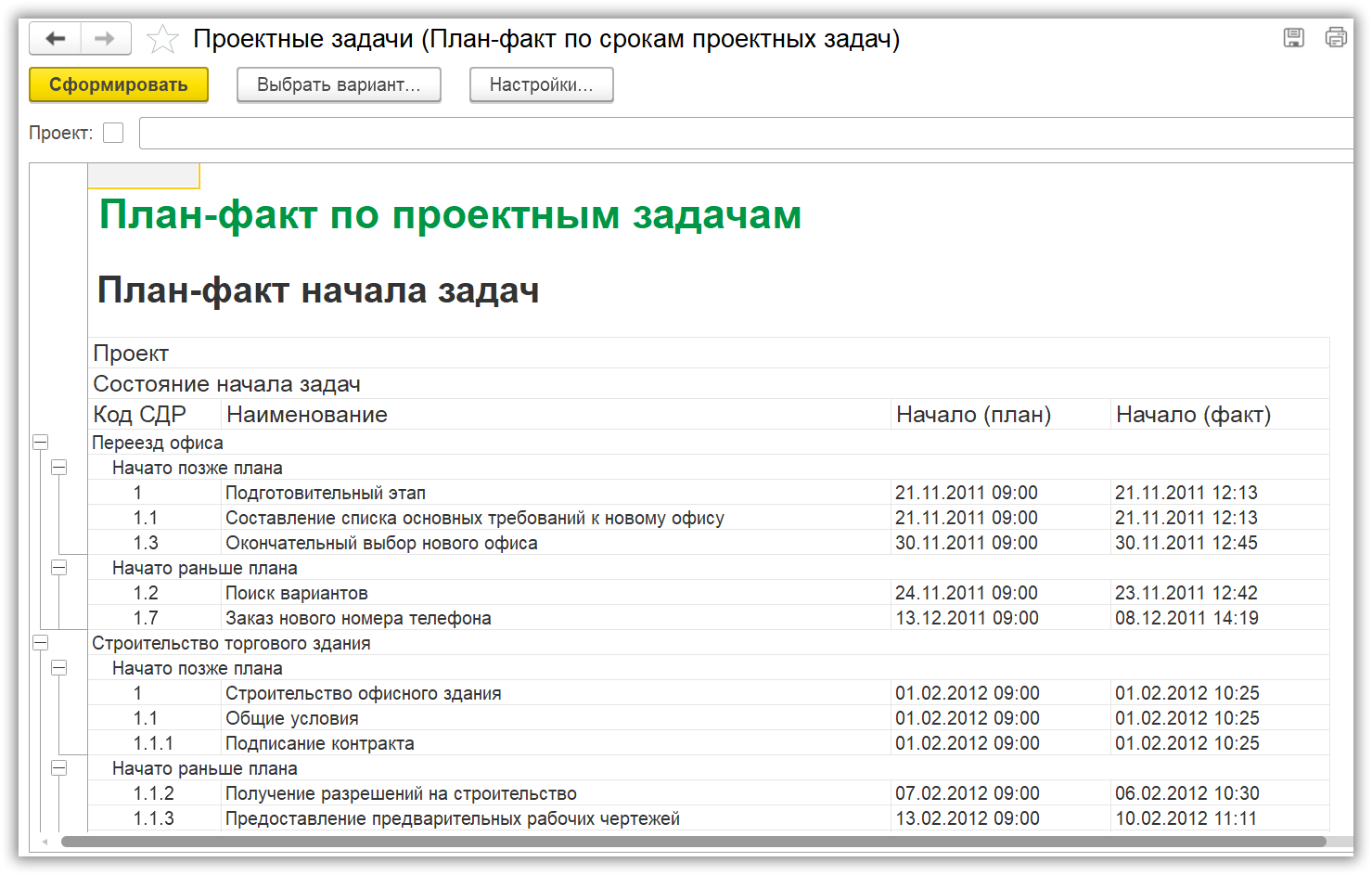The width and height of the screenshot is (1372, 875).
Task: Select the Переезд офиса group row
Action: click(x=709, y=443)
